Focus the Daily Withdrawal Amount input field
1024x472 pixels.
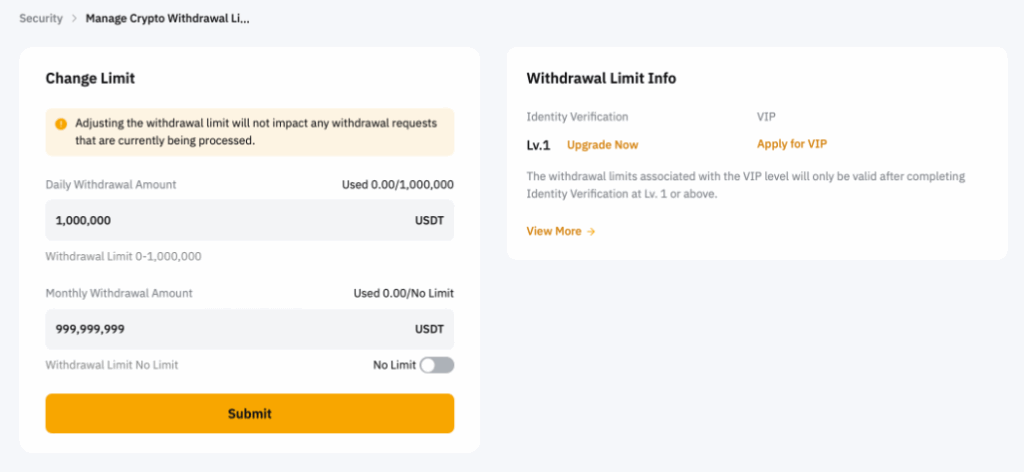[220, 220]
